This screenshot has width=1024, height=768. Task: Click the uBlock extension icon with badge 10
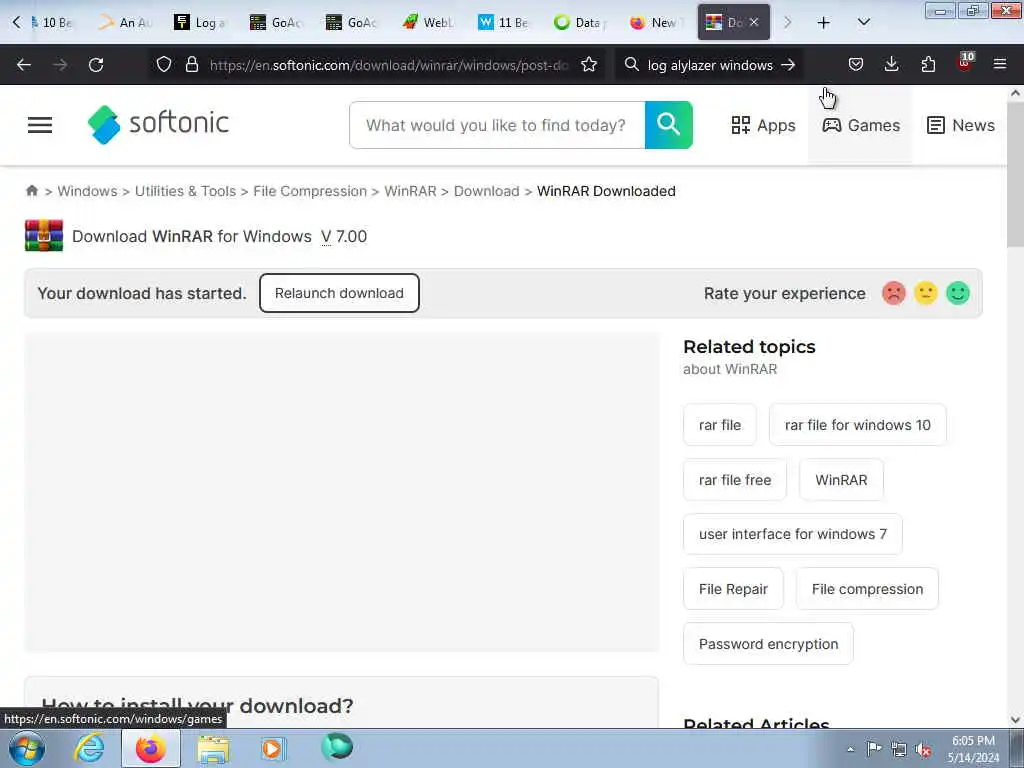click(965, 63)
